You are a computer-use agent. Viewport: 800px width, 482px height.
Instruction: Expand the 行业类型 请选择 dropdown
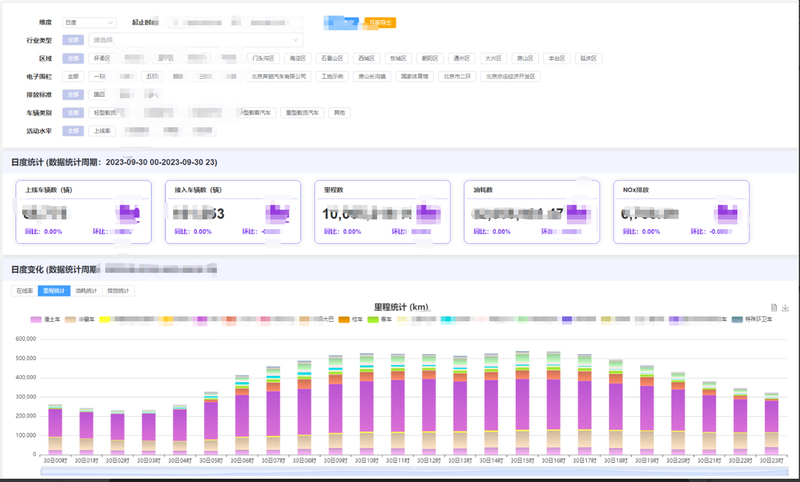[x=195, y=40]
